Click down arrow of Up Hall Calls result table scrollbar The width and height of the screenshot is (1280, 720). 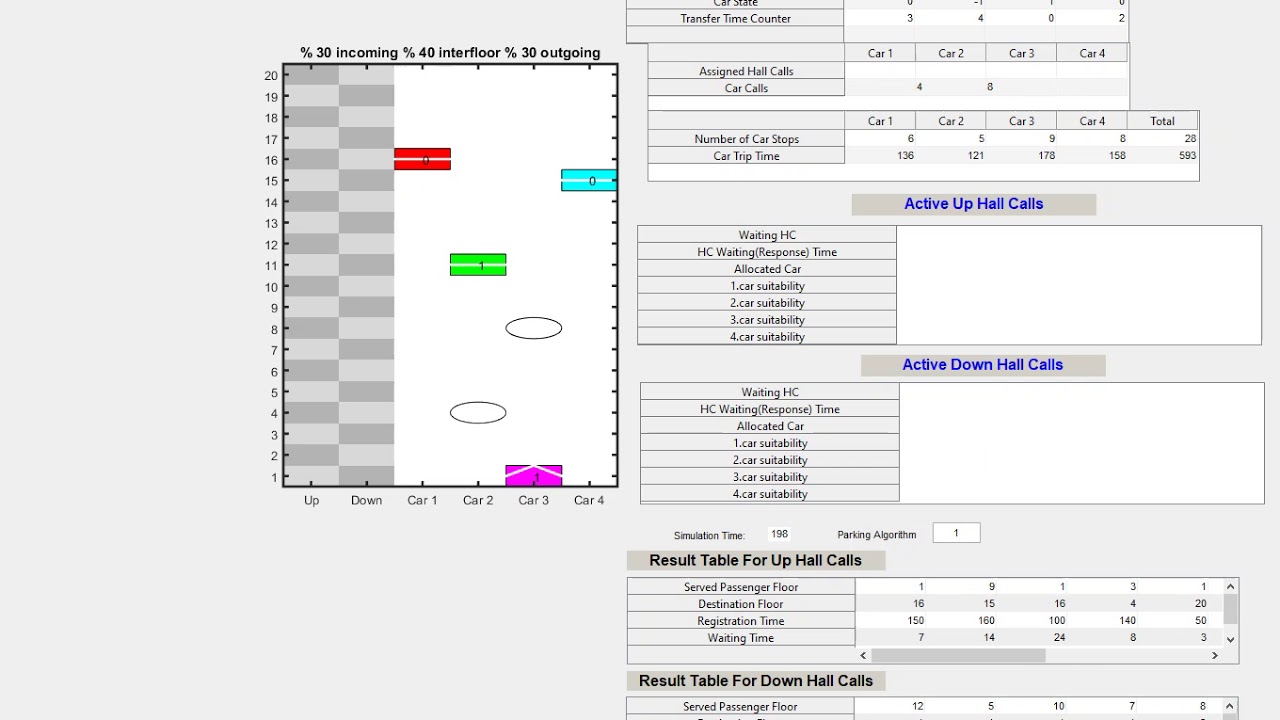point(1231,638)
